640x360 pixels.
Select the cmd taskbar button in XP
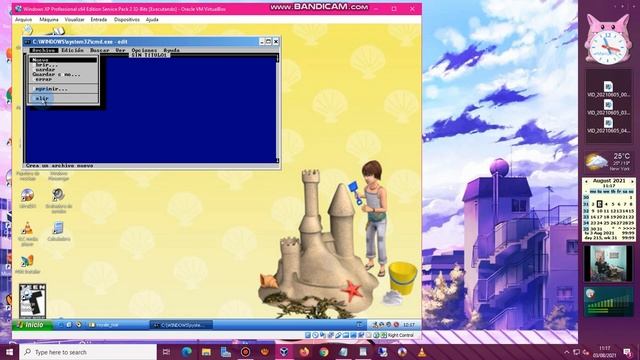(181, 325)
